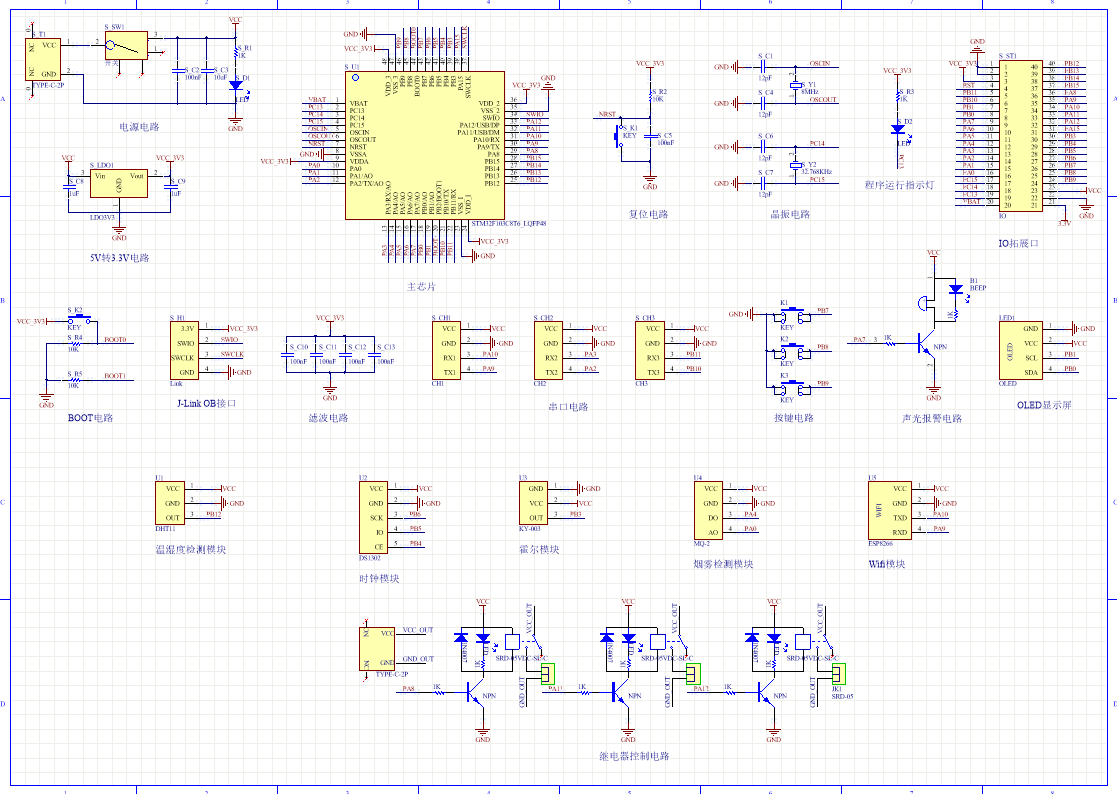
Task: Select the LDO3V3 regulator component
Action: point(119,183)
